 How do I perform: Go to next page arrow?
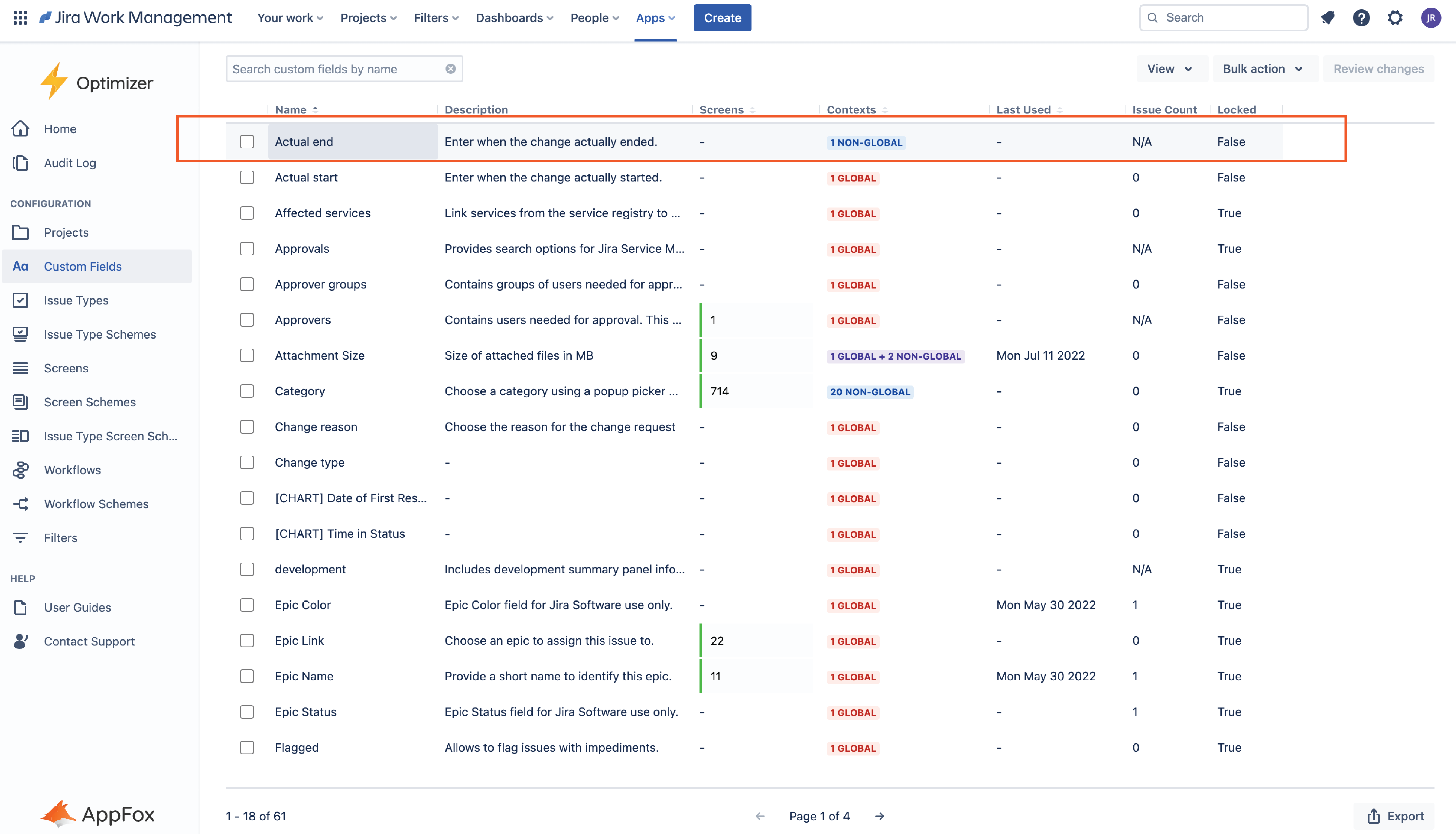pyautogui.click(x=879, y=816)
